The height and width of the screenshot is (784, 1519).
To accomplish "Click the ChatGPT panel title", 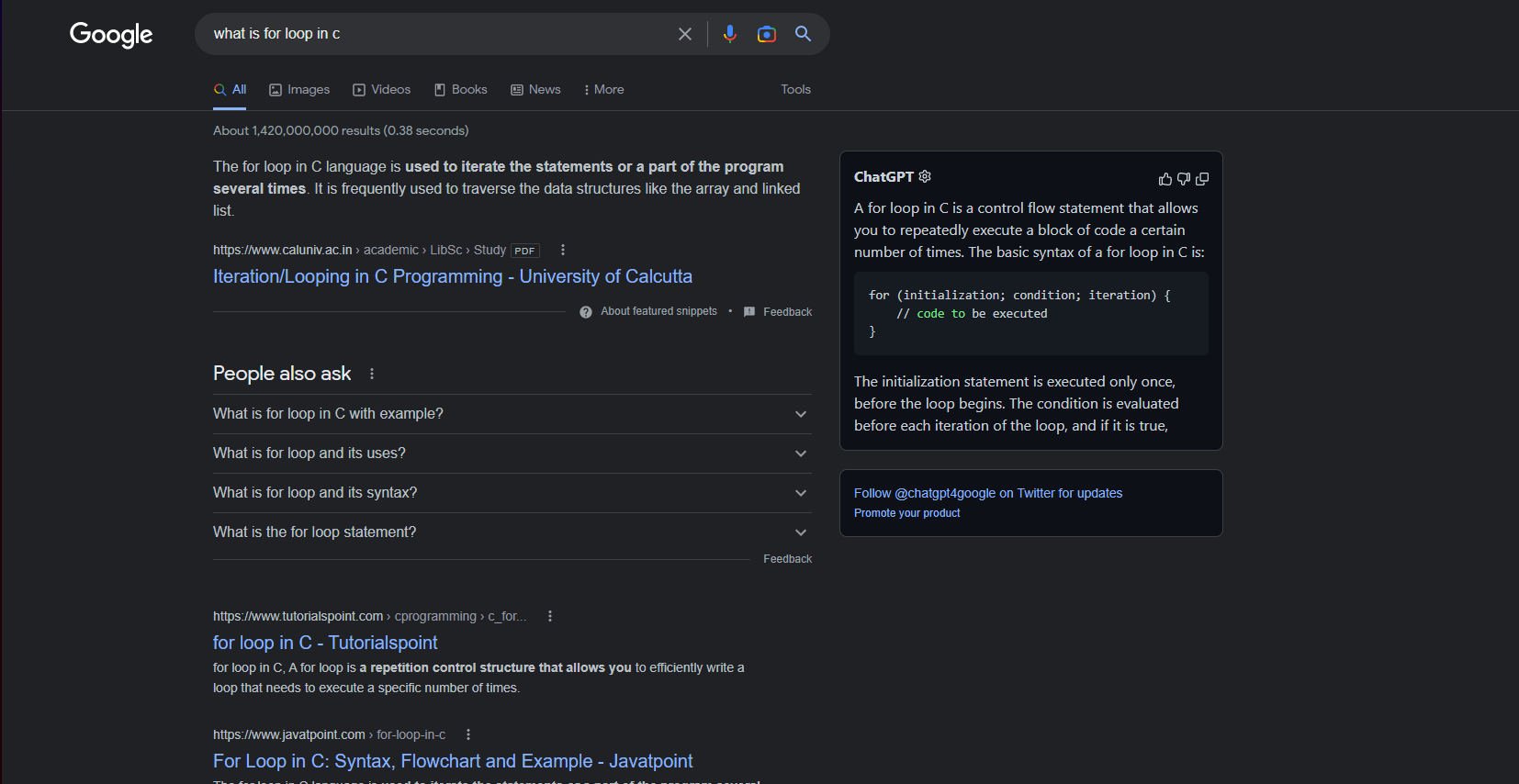I will coord(883,176).
